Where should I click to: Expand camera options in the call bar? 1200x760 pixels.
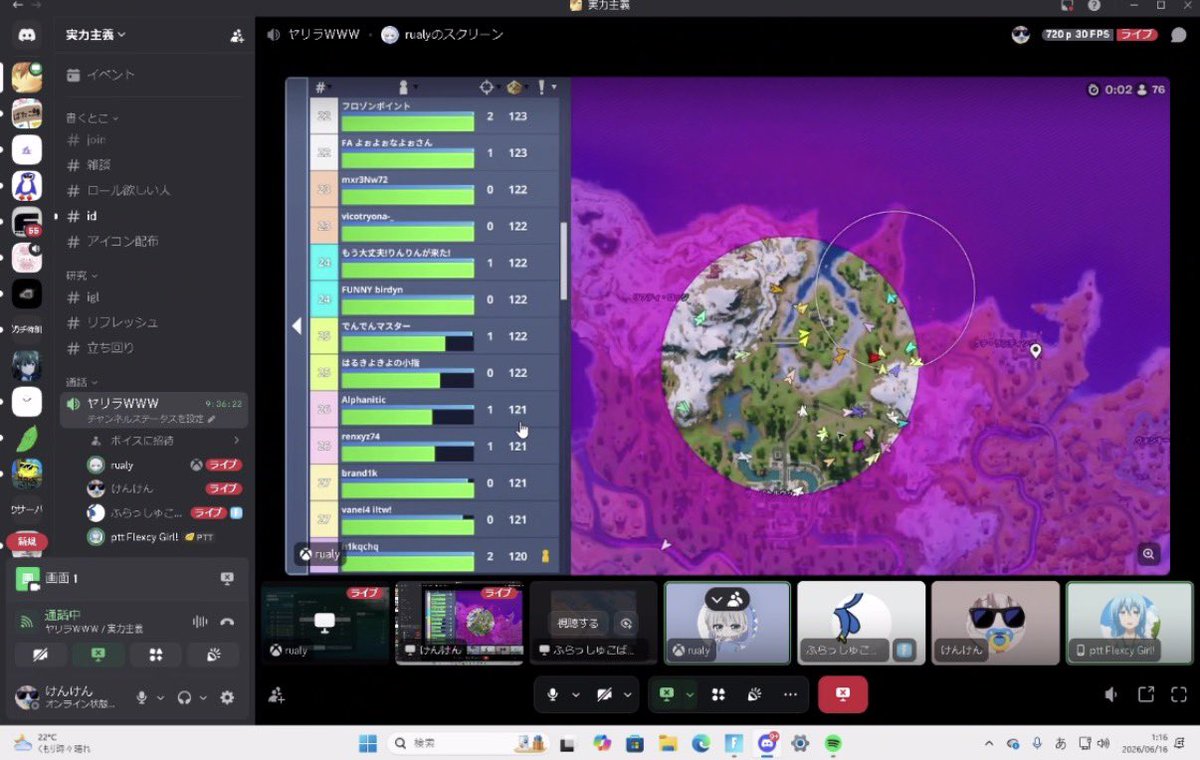coord(629,694)
